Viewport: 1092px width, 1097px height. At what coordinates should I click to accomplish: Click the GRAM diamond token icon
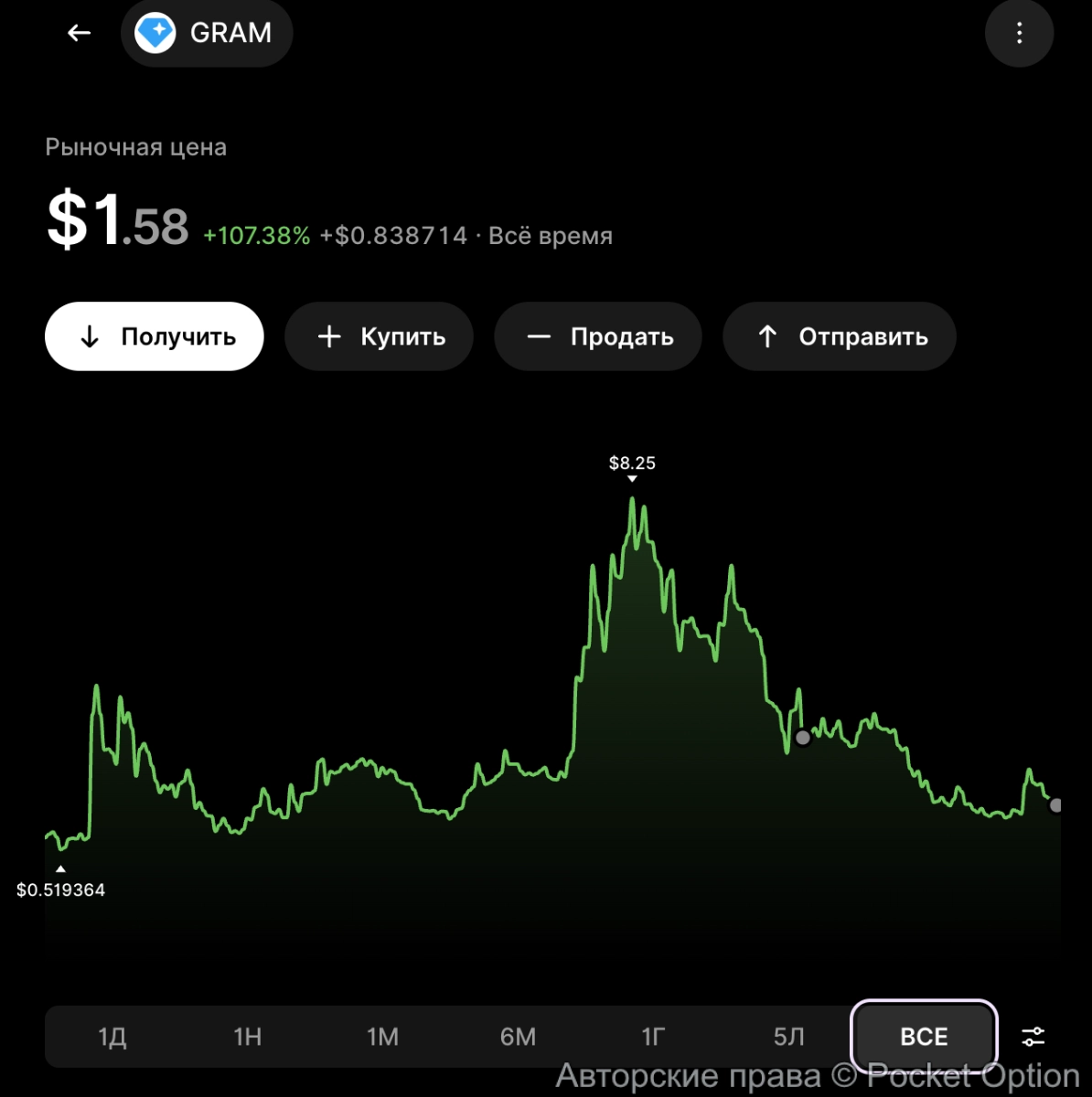coord(155,34)
